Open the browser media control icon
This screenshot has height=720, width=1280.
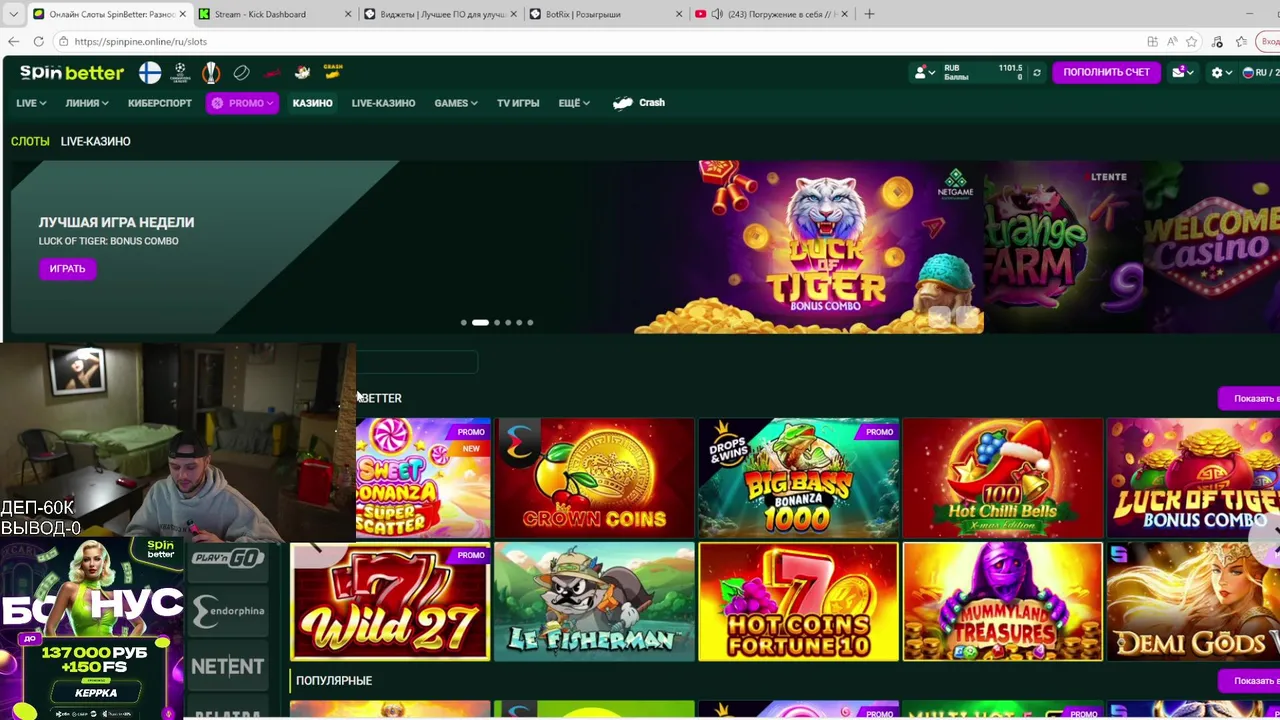click(1217, 41)
